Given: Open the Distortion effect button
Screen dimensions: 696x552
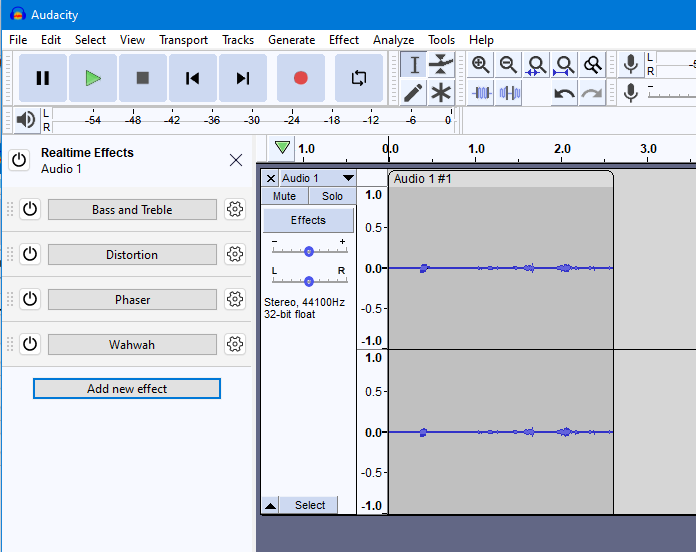Looking at the screenshot, I should click(x=132, y=255).
